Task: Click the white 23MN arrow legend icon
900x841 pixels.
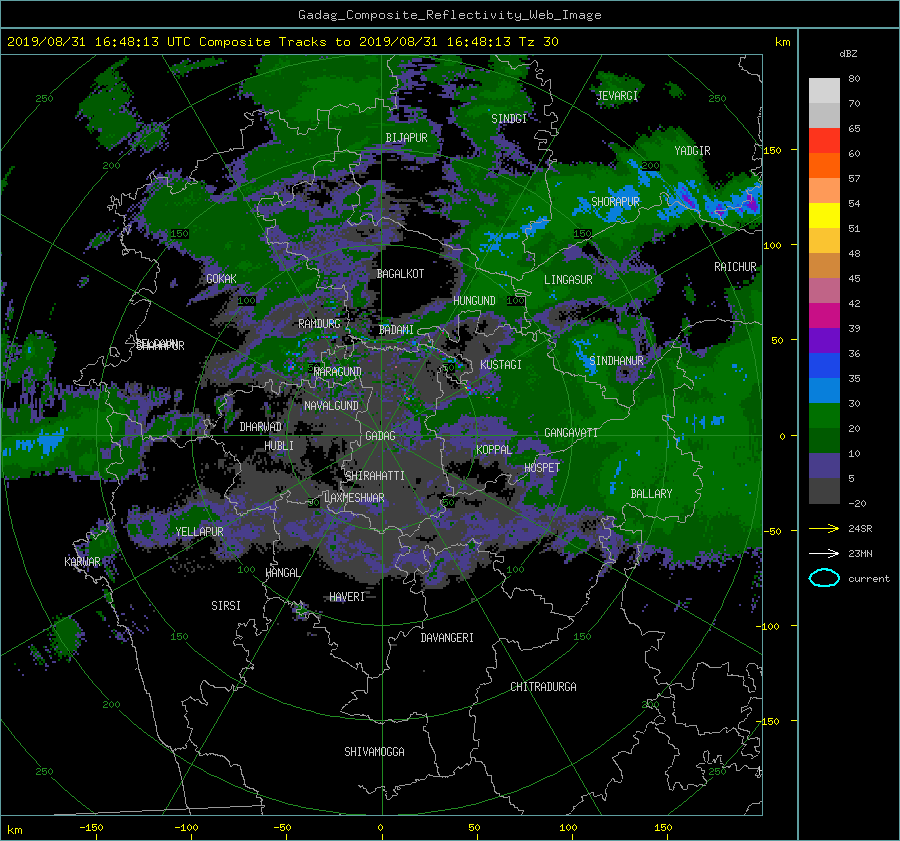Action: [824, 553]
